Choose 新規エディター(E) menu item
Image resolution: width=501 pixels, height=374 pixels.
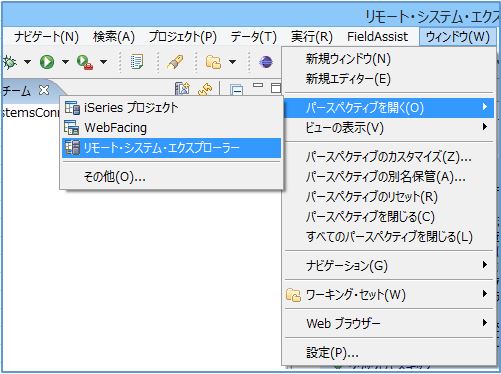point(389,79)
